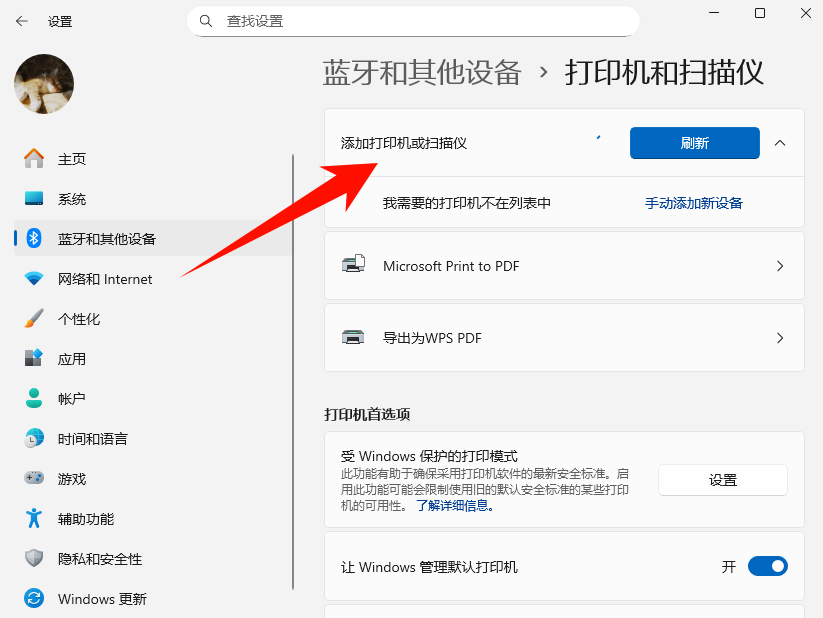This screenshot has width=823, height=618.
Task: Select the 系统 sidebar icon
Action: pos(32,199)
